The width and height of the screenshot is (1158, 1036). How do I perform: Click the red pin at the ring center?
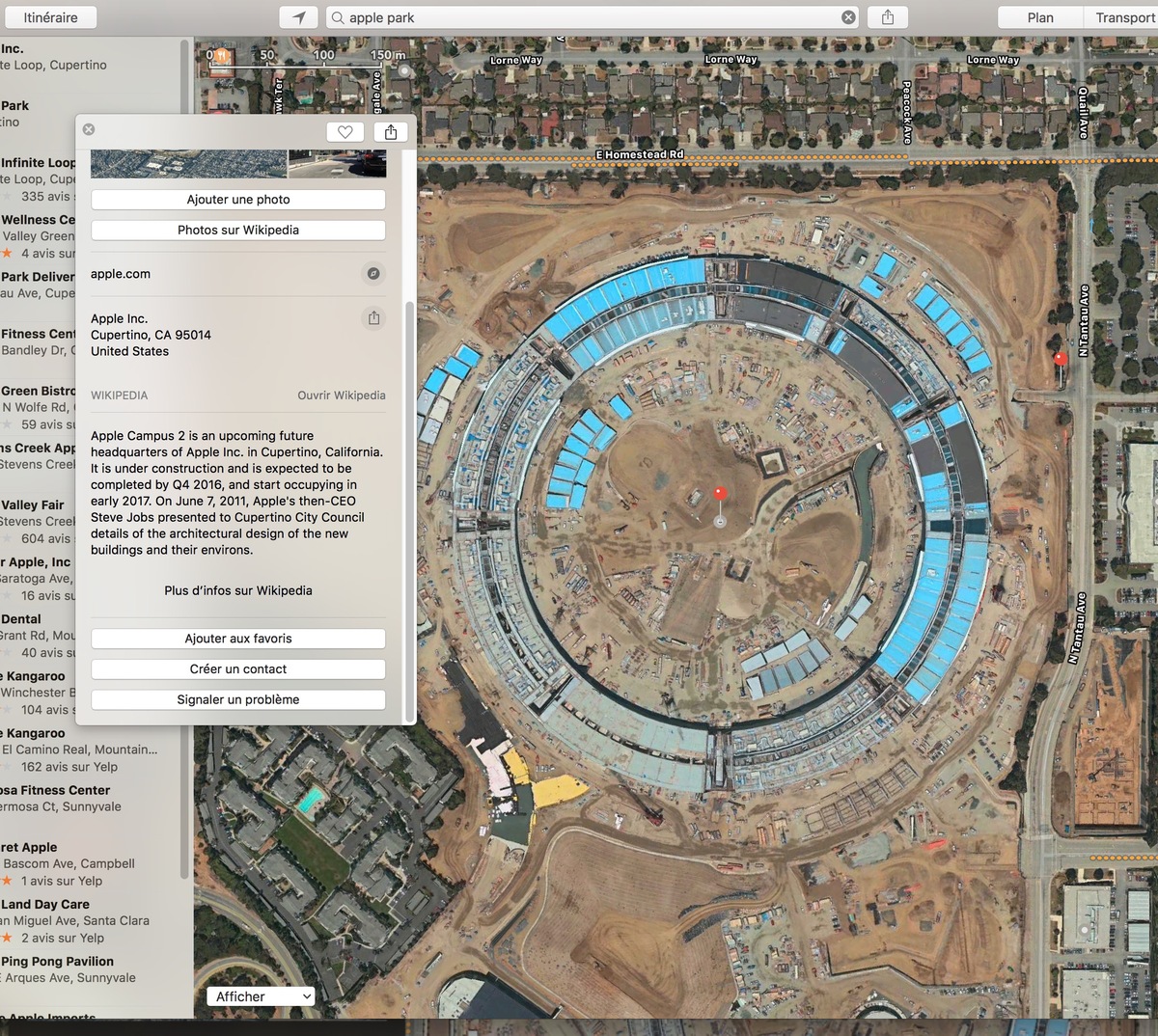click(x=720, y=494)
